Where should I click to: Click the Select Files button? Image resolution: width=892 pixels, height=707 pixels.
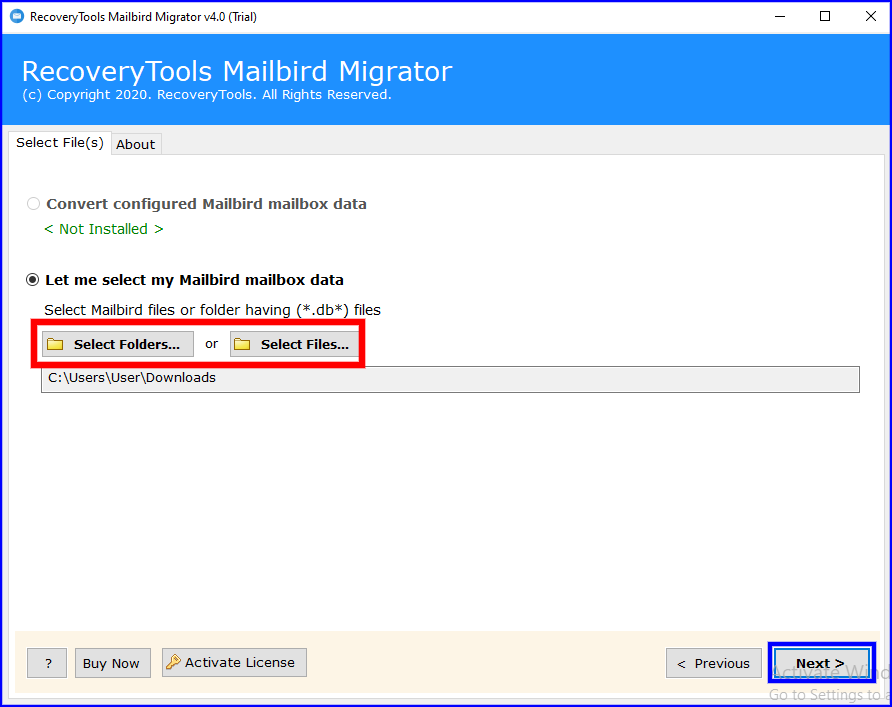[x=294, y=344]
